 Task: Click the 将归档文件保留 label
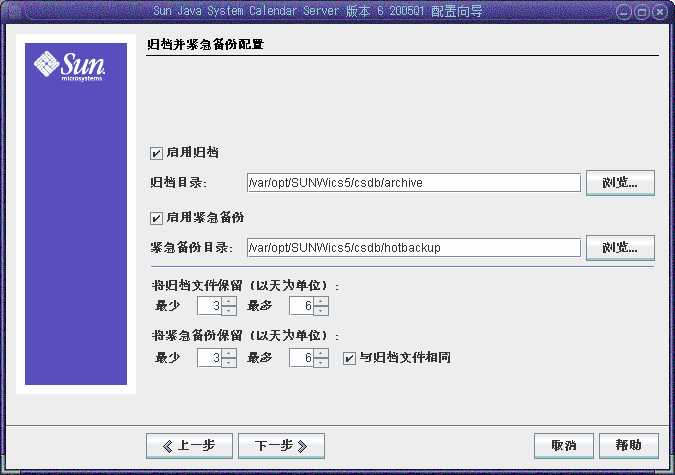tap(245, 286)
